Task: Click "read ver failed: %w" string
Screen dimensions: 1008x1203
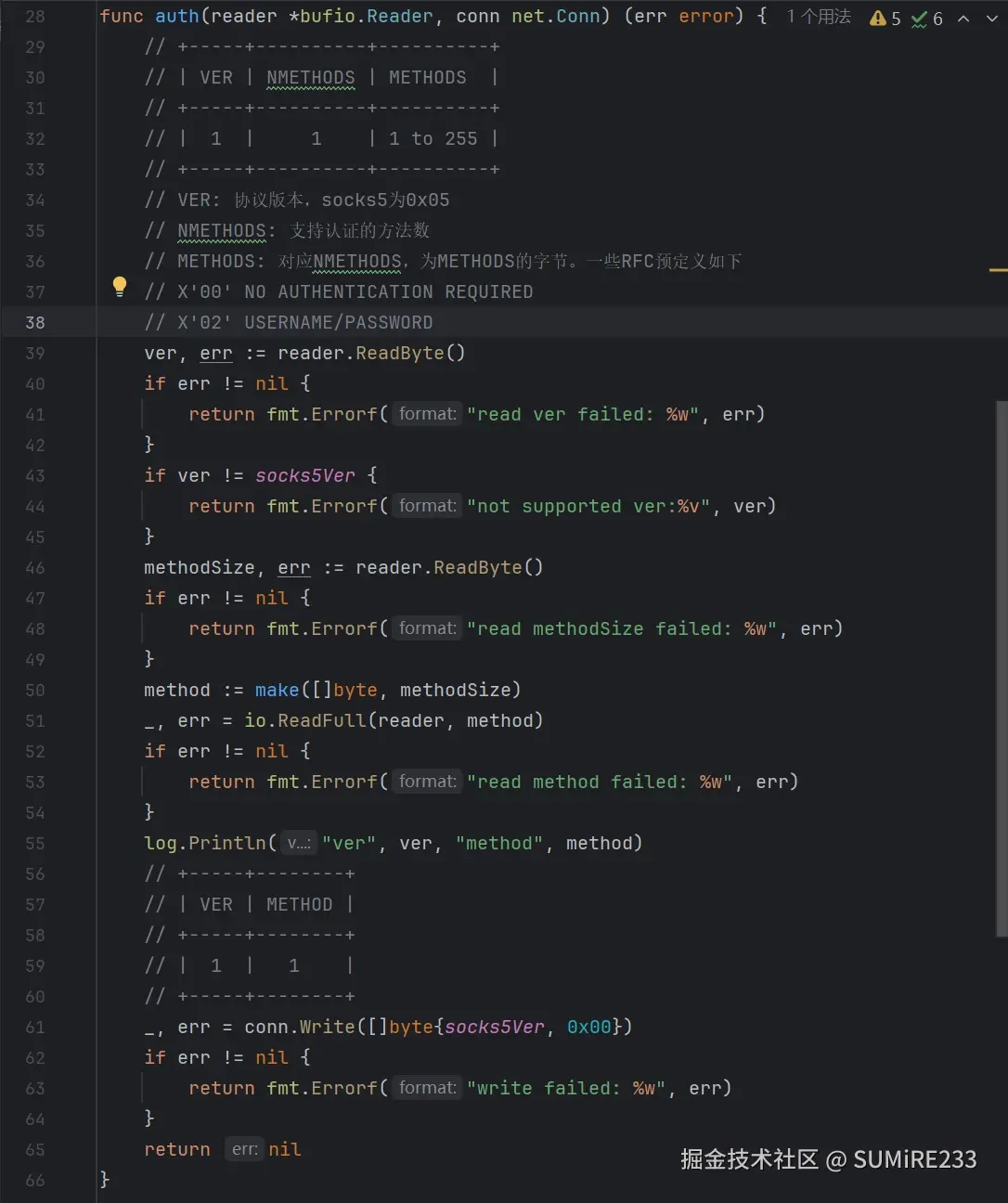Action: point(583,414)
